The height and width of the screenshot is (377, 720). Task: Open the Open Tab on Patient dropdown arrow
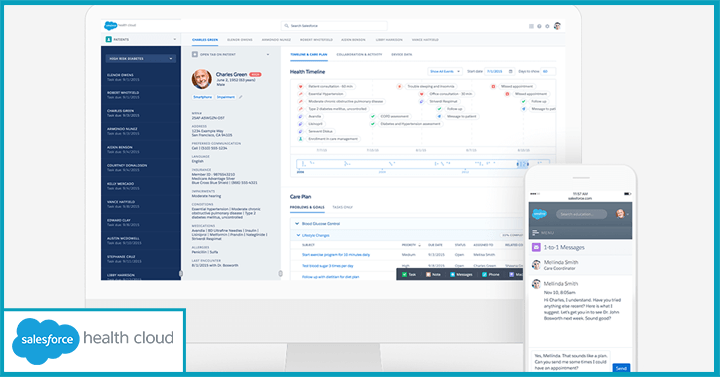(x=268, y=55)
